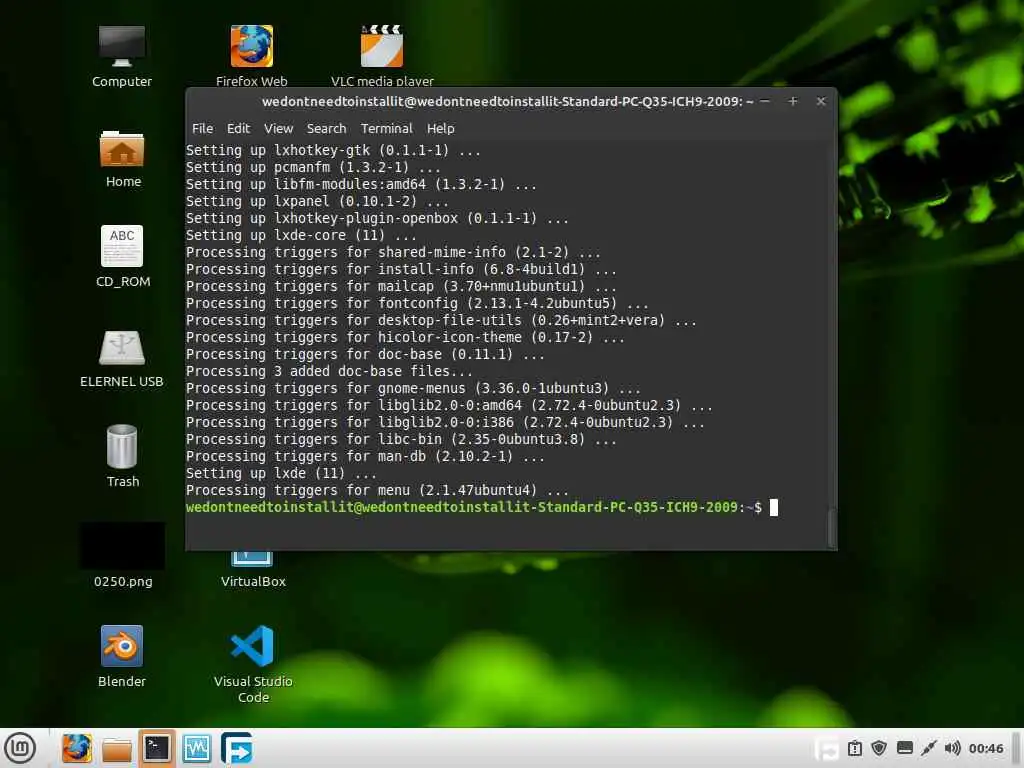The image size is (1024, 768).
Task: Click the 'Setting up lxde (11)' line
Action: coord(281,473)
